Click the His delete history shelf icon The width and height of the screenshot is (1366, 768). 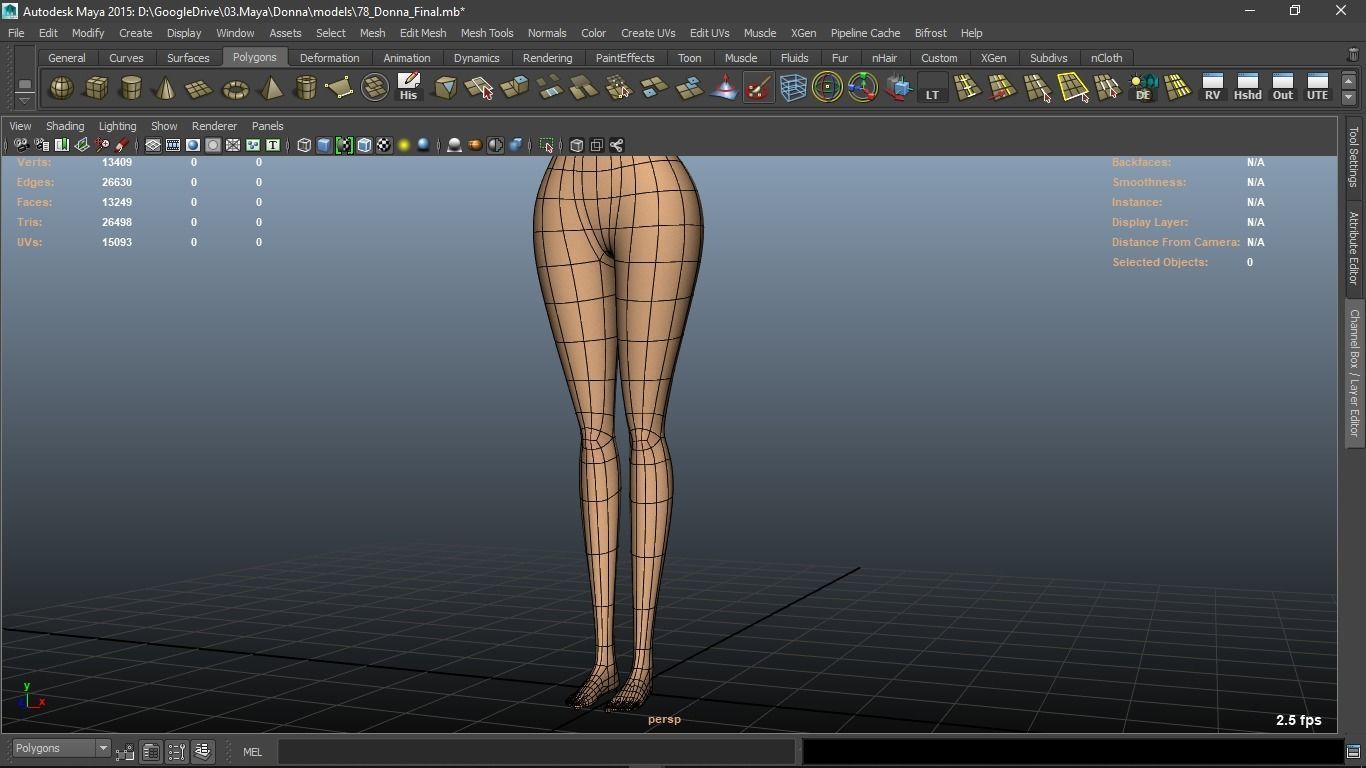408,88
